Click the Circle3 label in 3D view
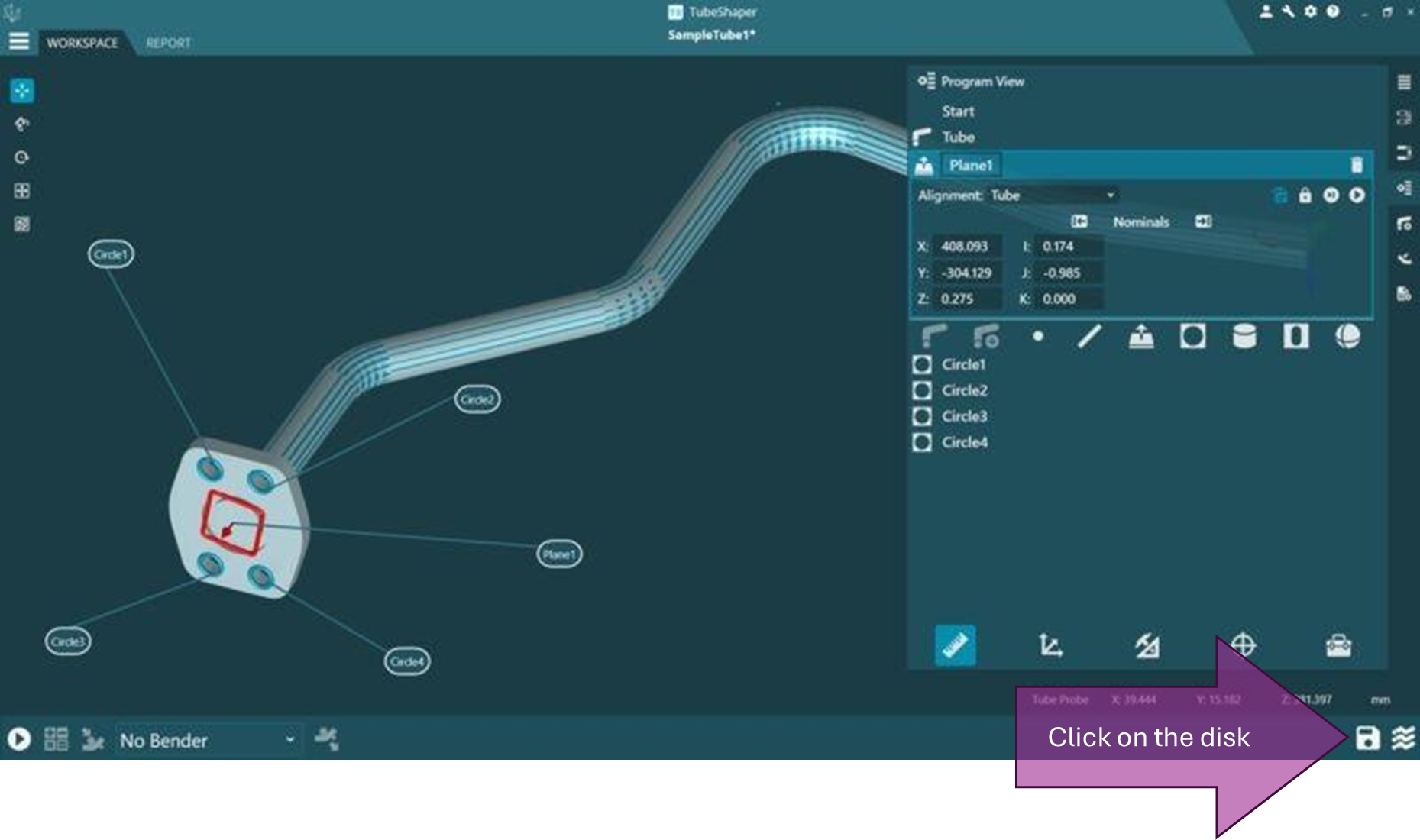The image size is (1420, 840). click(x=68, y=641)
